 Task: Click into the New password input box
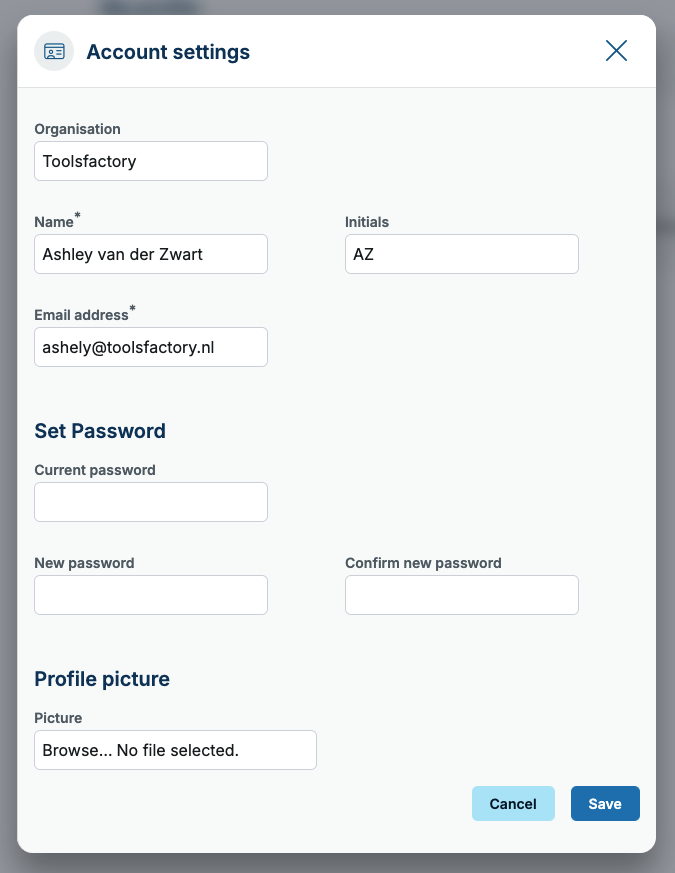[x=151, y=595]
